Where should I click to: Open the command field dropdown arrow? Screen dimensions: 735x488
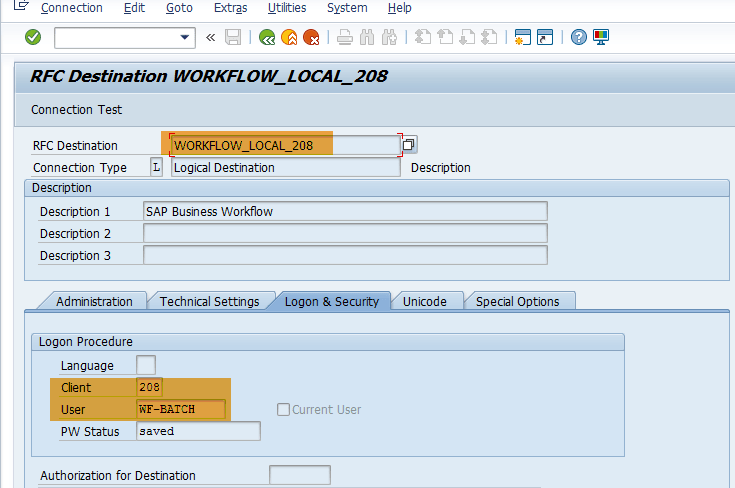coord(185,38)
